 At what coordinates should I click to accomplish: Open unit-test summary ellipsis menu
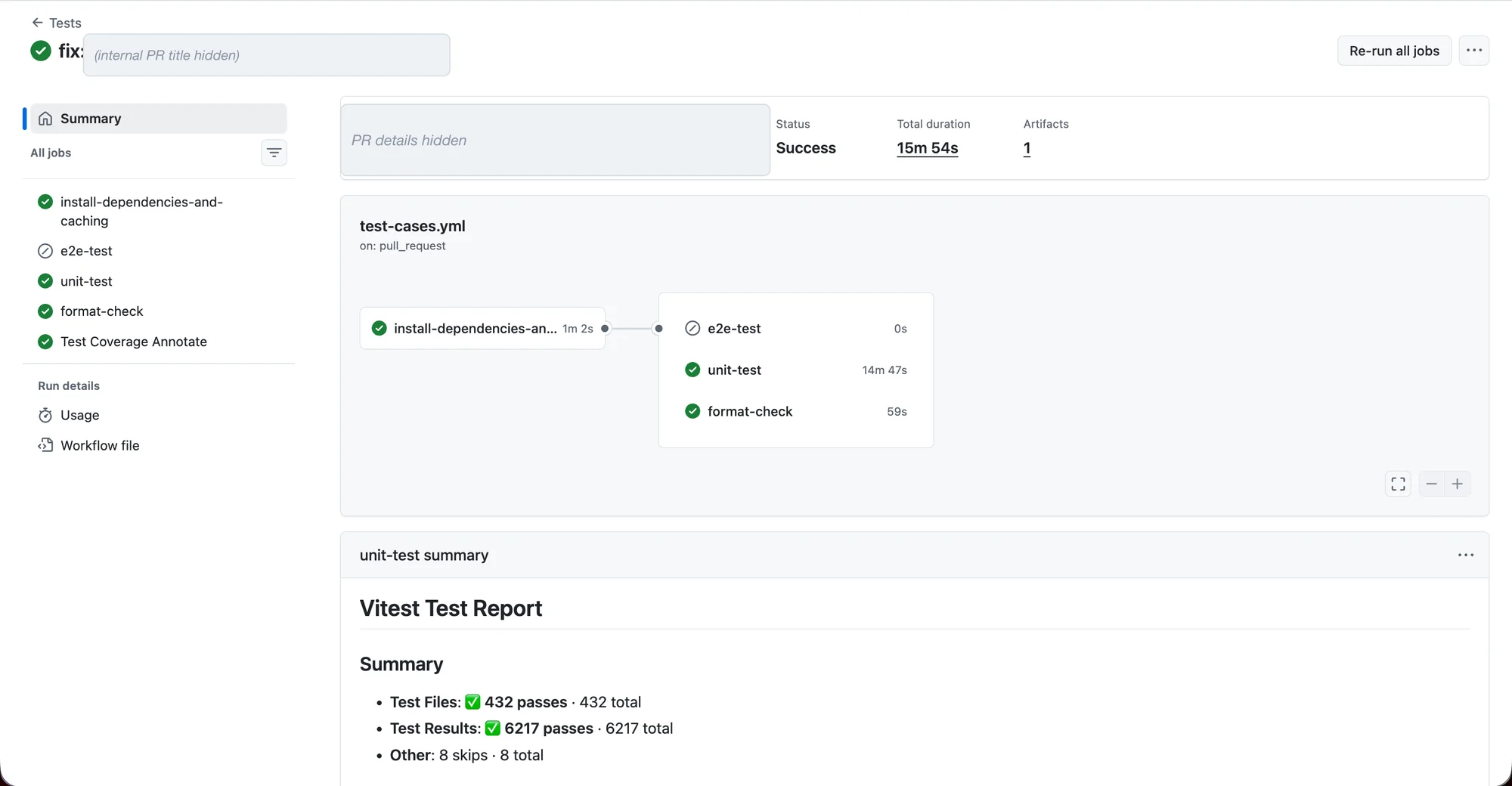(1466, 555)
